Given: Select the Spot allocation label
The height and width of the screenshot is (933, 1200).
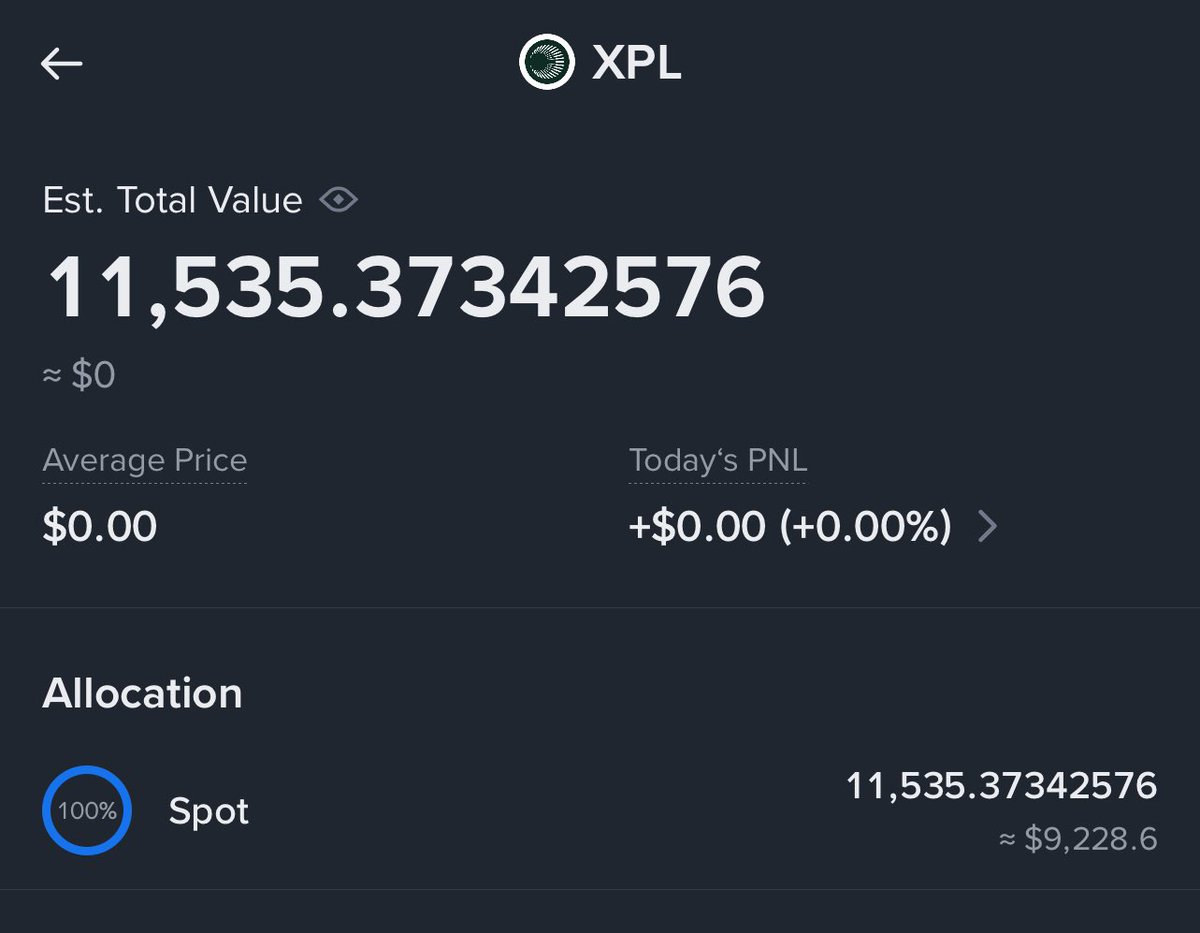Looking at the screenshot, I should pyautogui.click(x=208, y=811).
